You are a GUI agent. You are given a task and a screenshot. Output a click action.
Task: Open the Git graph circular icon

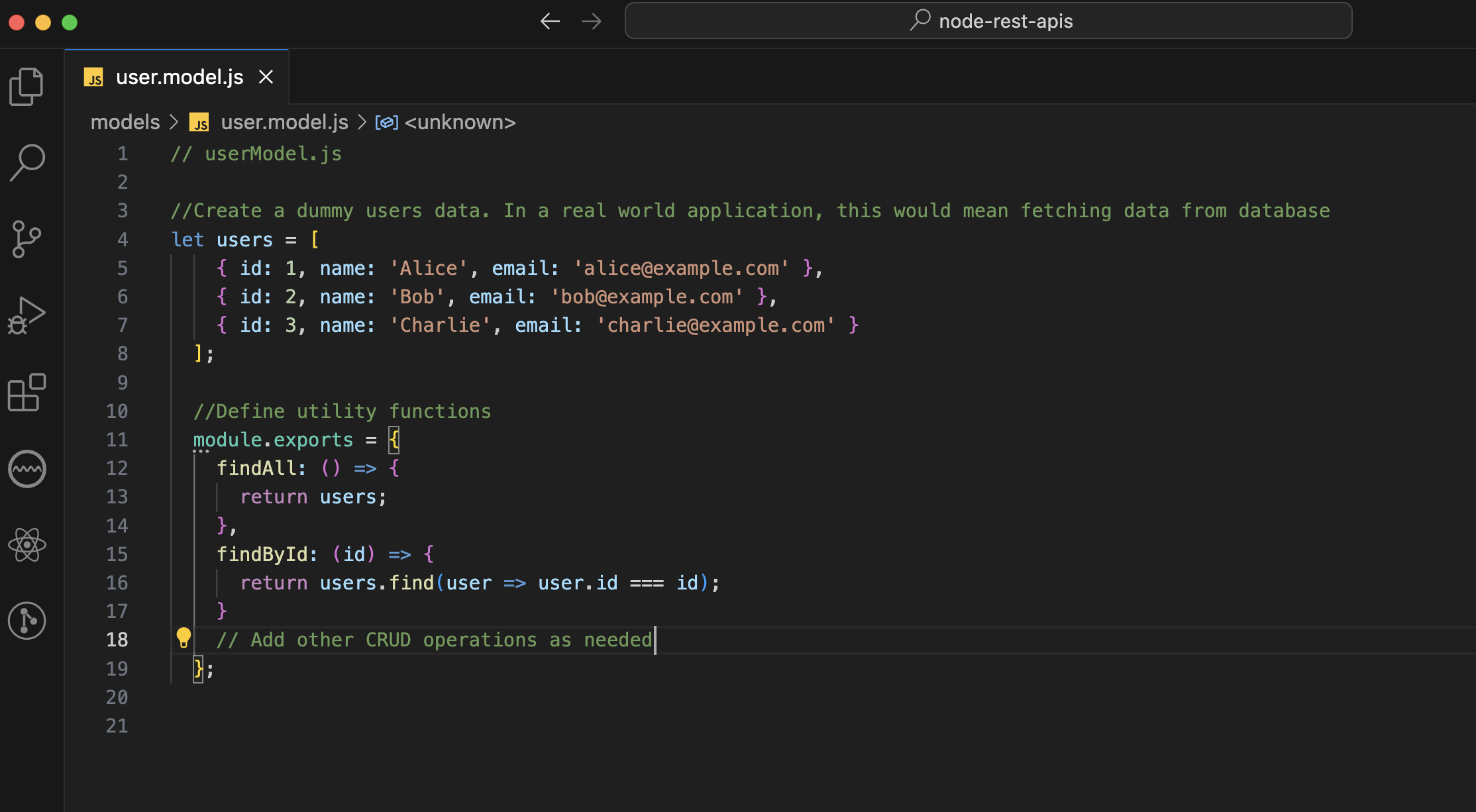pos(26,621)
